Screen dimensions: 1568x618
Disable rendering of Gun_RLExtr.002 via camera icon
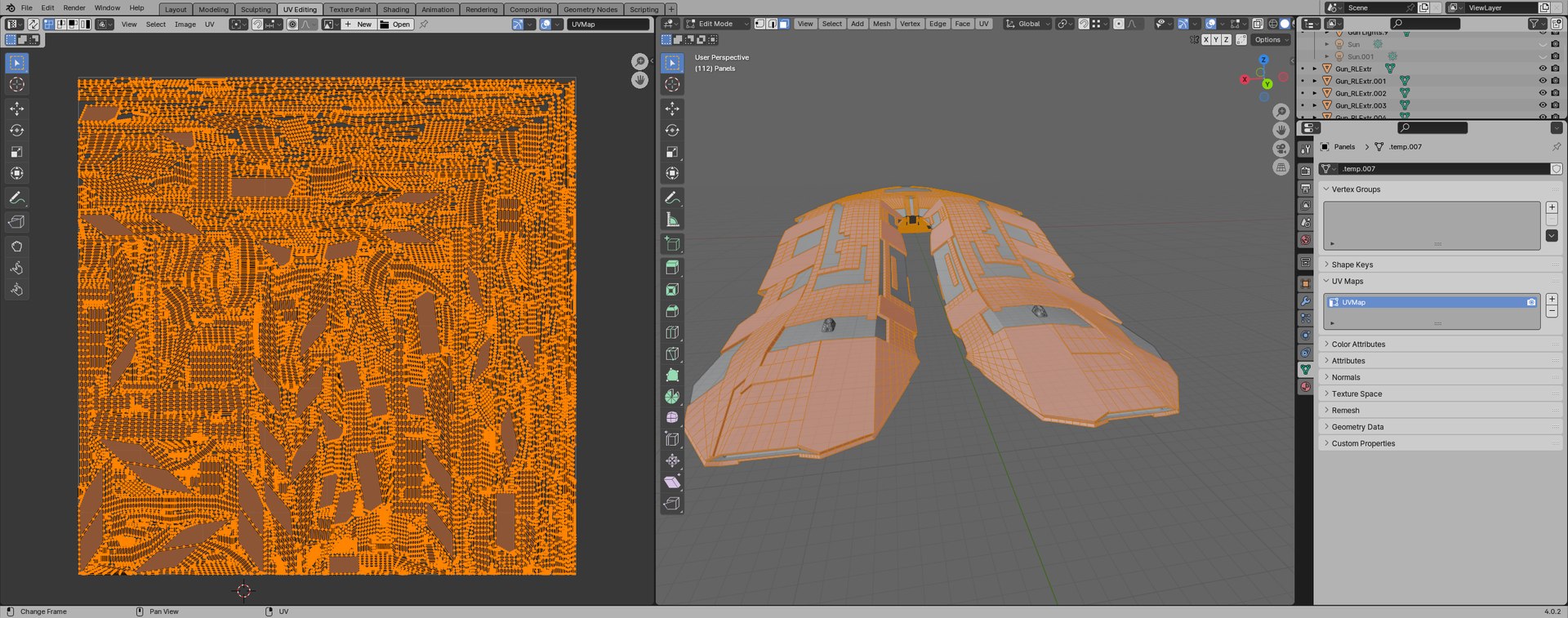coord(1555,93)
